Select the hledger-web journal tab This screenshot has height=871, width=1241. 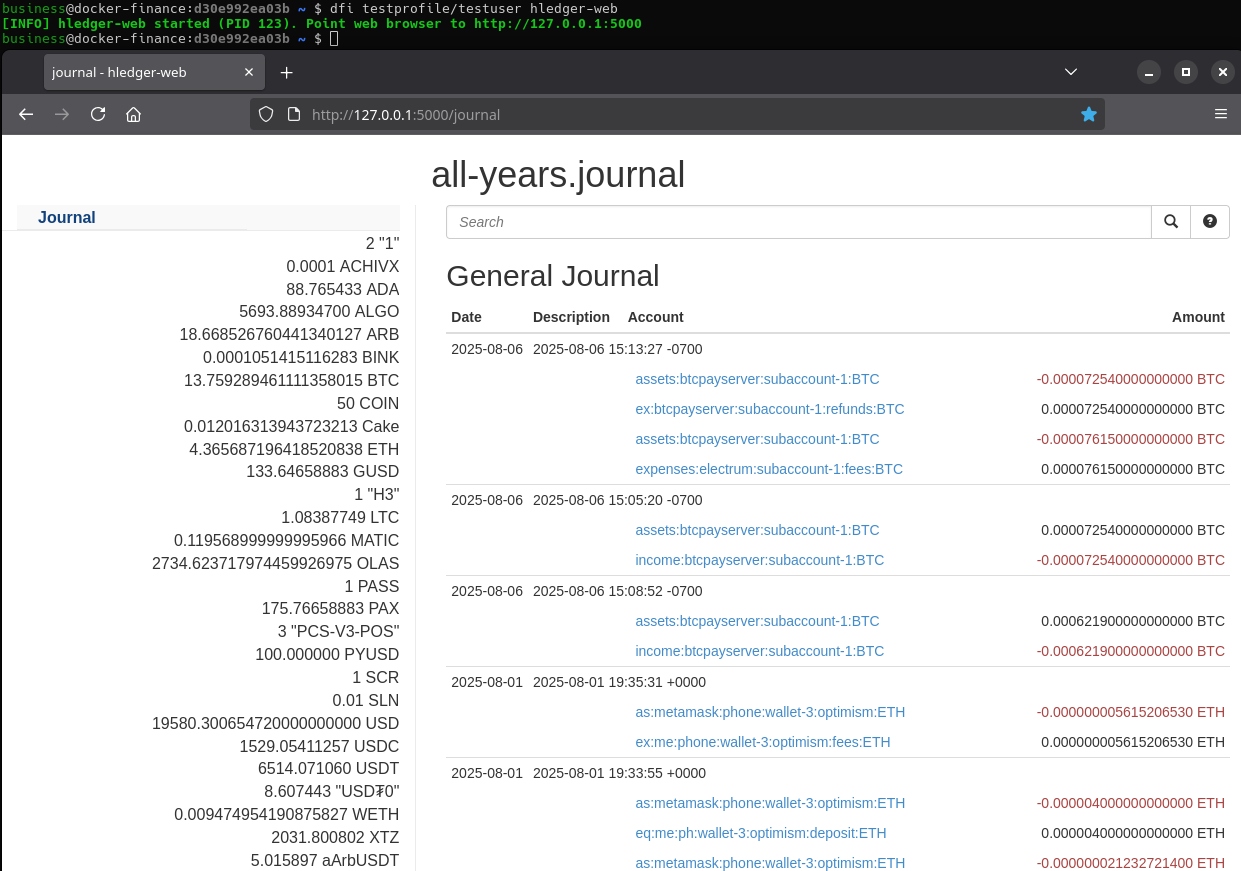pos(140,73)
